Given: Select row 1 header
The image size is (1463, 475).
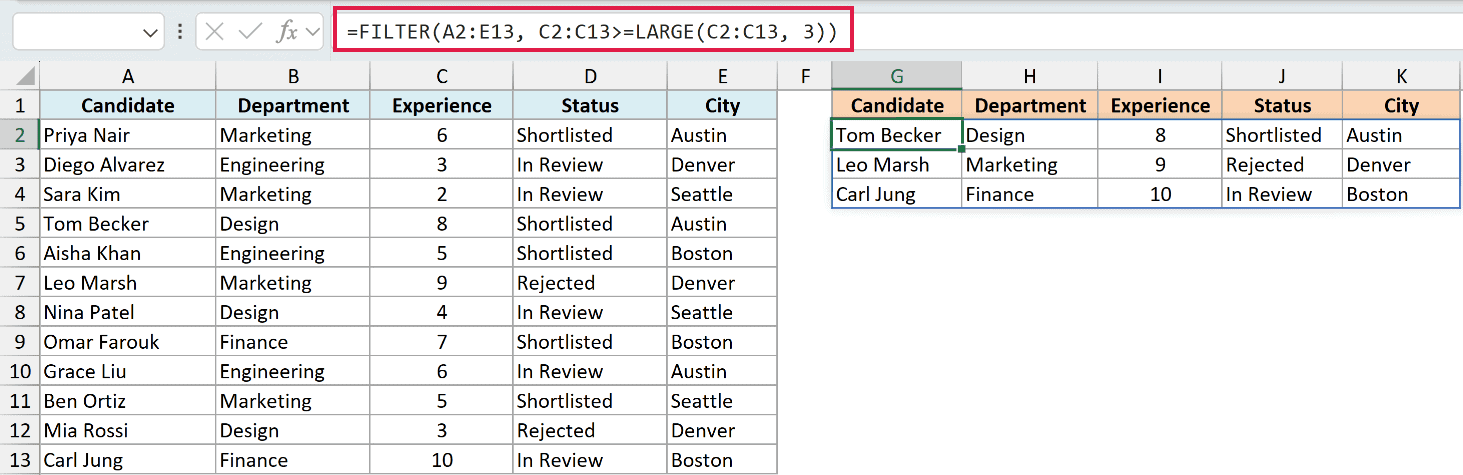Looking at the screenshot, I should (20, 105).
